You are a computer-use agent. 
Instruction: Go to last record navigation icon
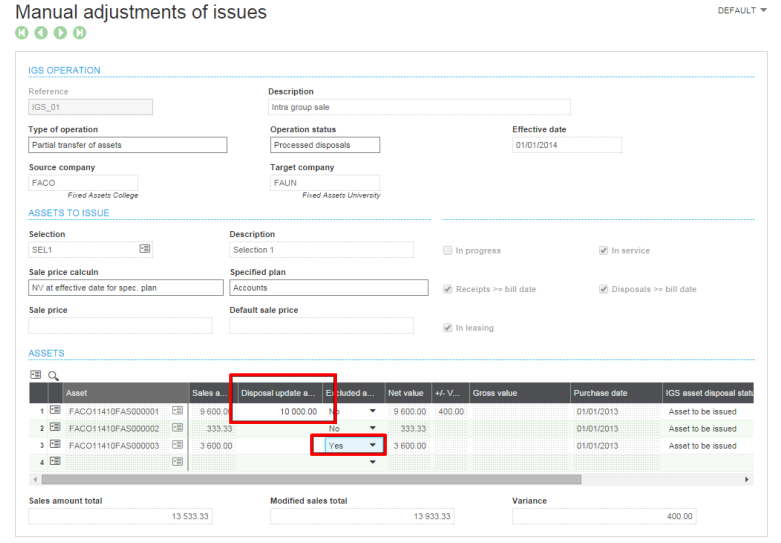(x=80, y=33)
